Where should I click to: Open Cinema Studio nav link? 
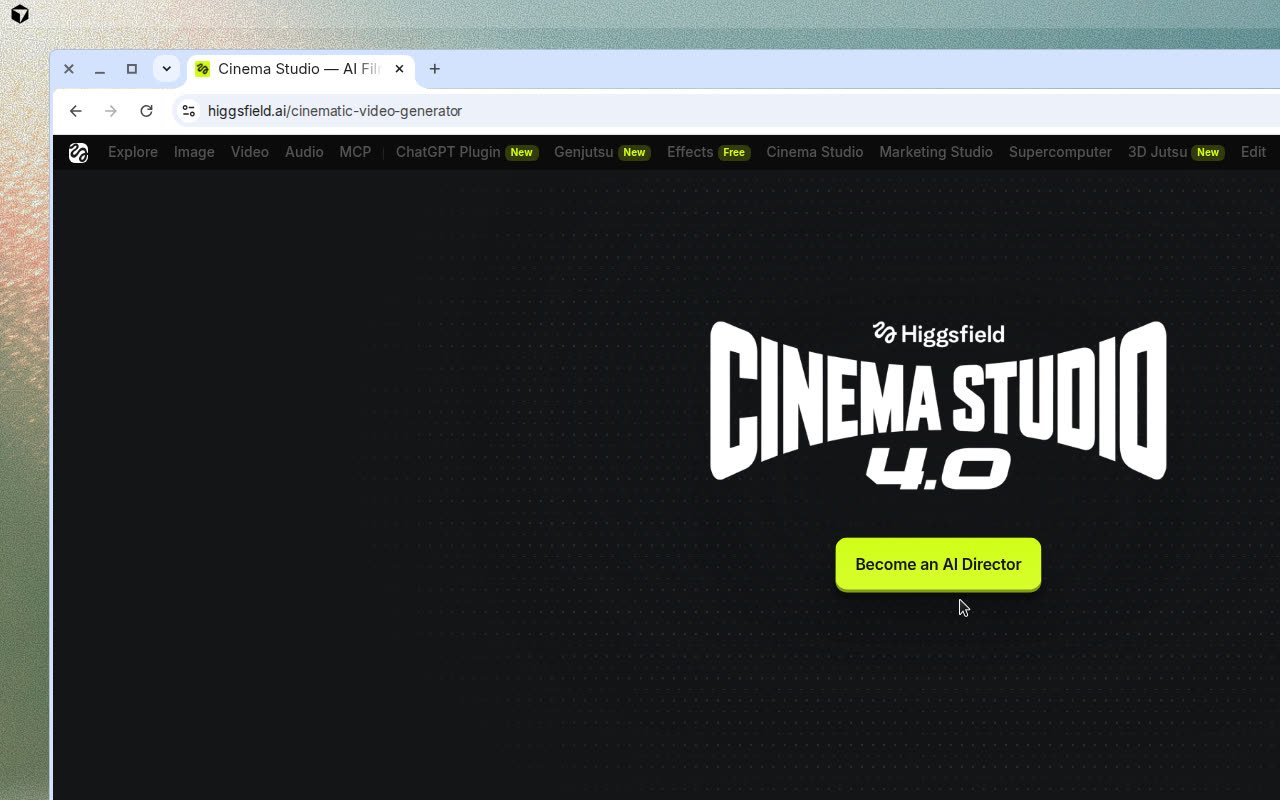tap(814, 152)
